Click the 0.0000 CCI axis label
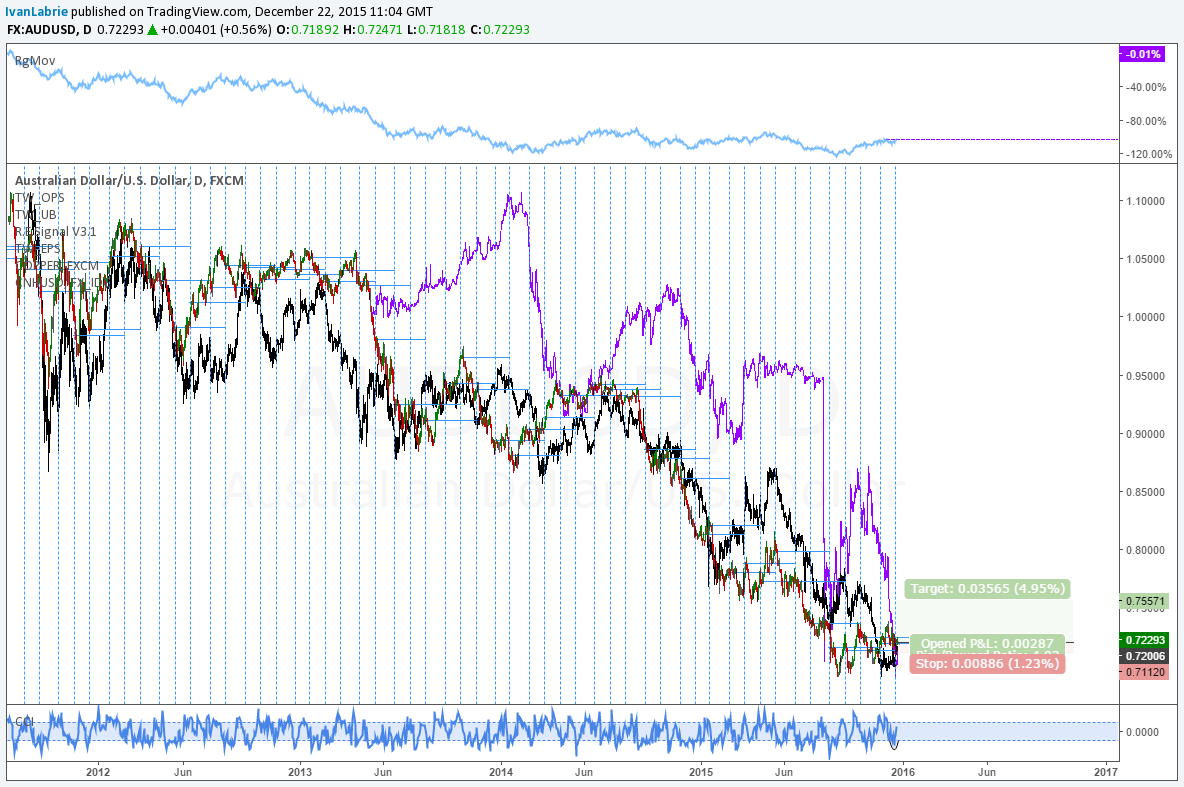The image size is (1184, 787). tap(1142, 732)
